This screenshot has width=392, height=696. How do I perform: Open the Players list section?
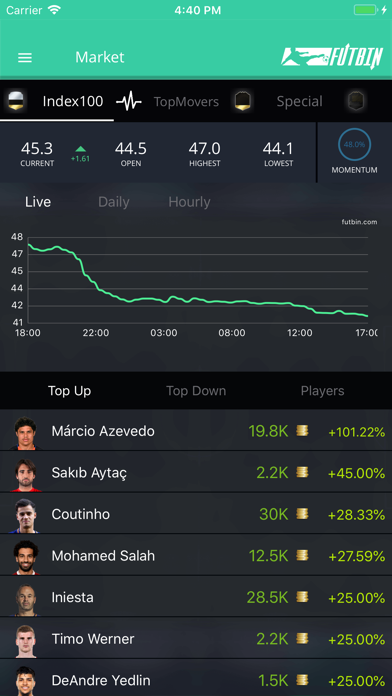pos(322,391)
